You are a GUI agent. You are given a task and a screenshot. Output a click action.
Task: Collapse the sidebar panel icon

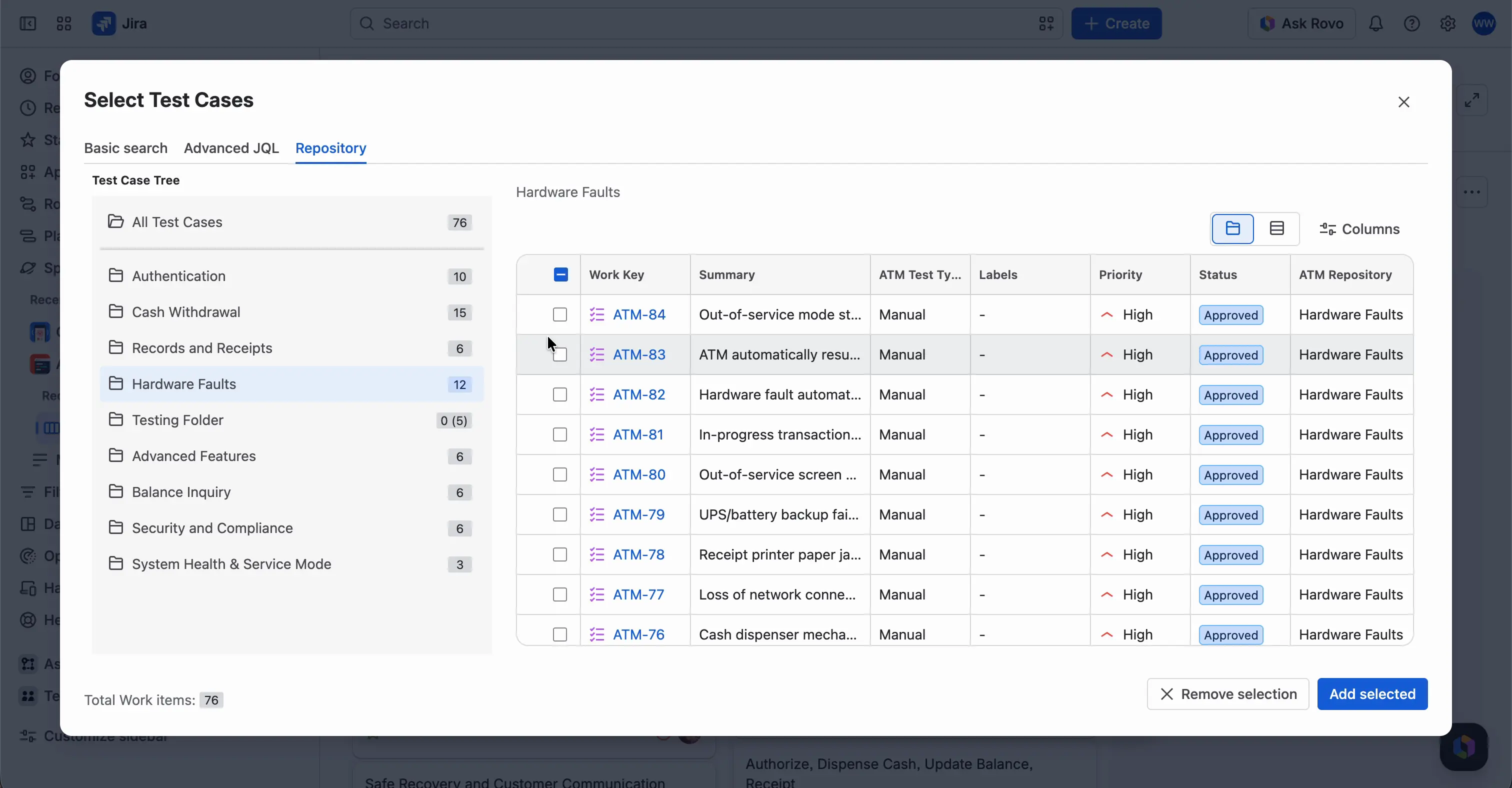[x=27, y=23]
